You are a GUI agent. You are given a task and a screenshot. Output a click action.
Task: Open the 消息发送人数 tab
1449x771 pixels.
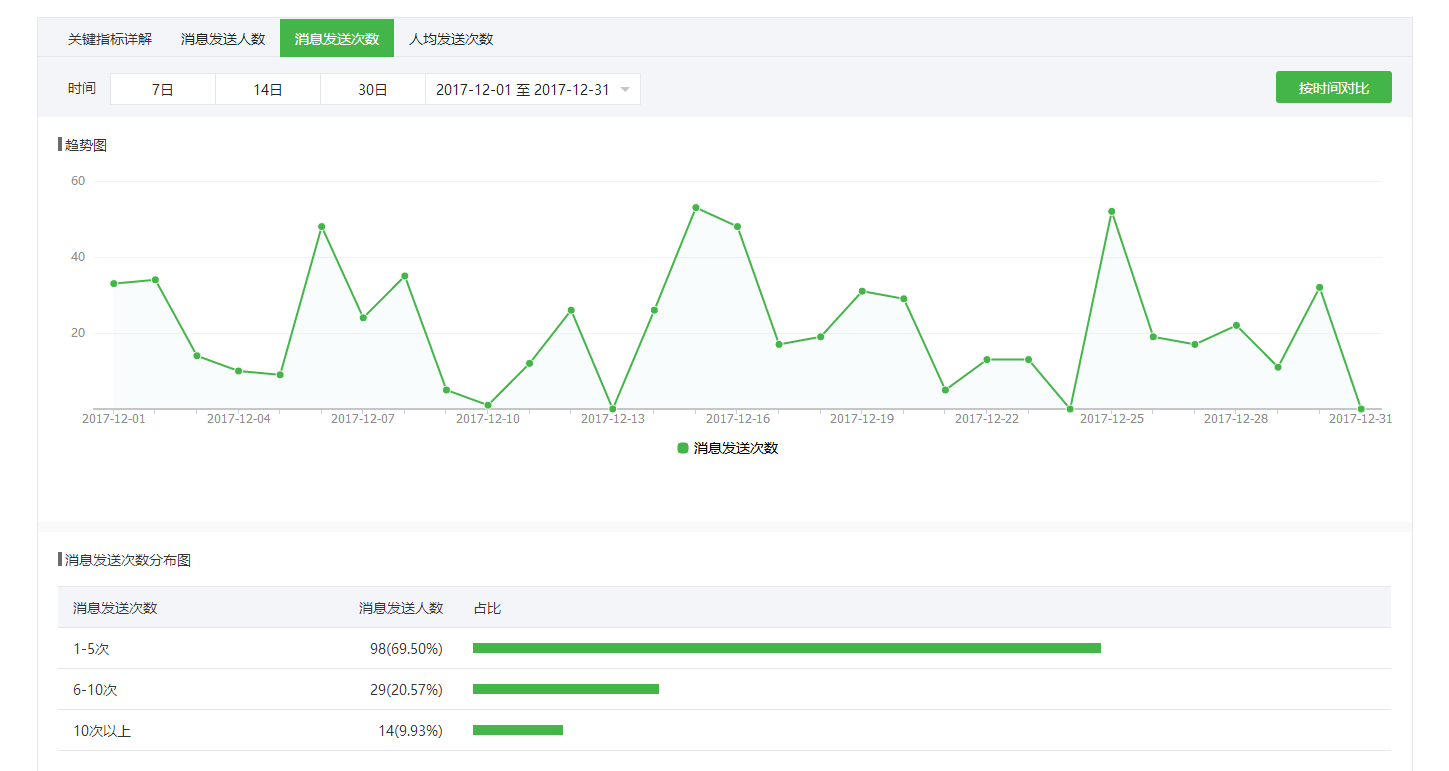tap(223, 39)
